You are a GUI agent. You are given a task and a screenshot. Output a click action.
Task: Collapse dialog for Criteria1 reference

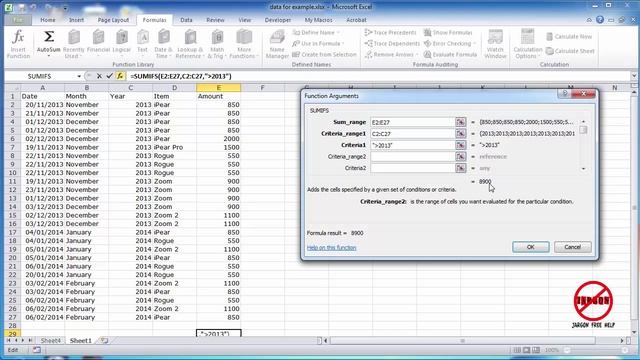pos(460,145)
